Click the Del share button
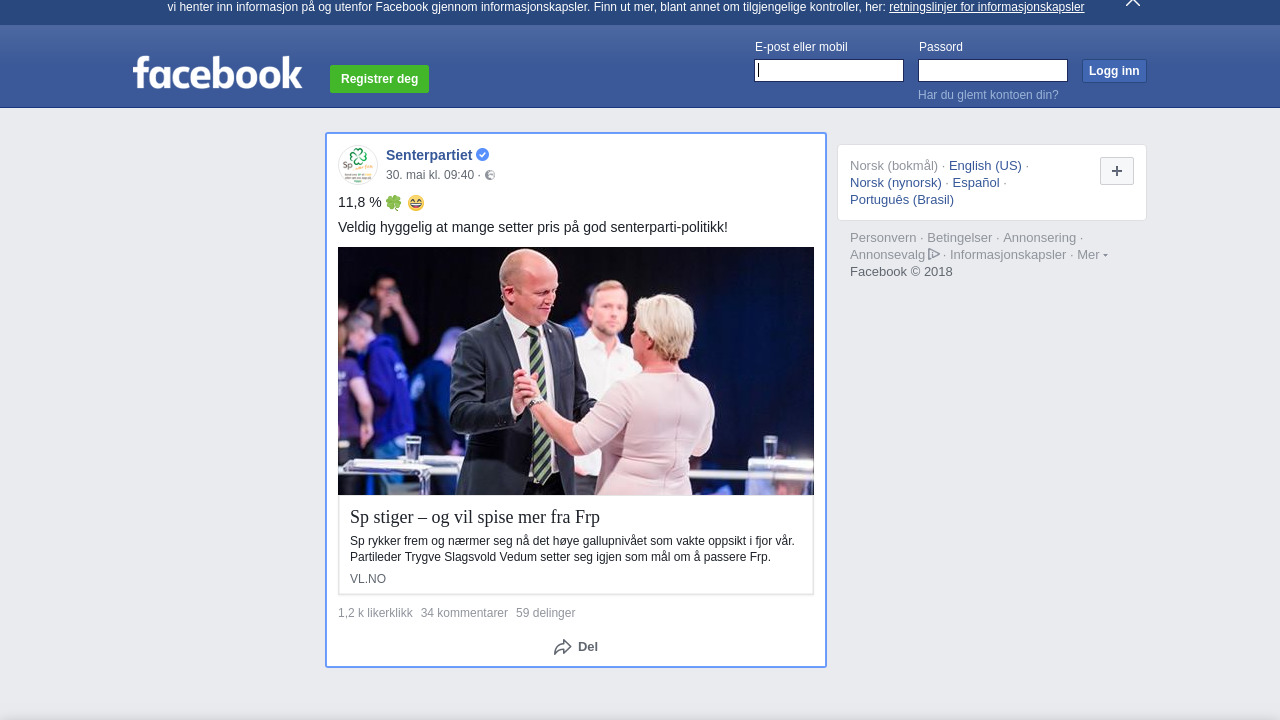The height and width of the screenshot is (720, 1280). tap(576, 647)
